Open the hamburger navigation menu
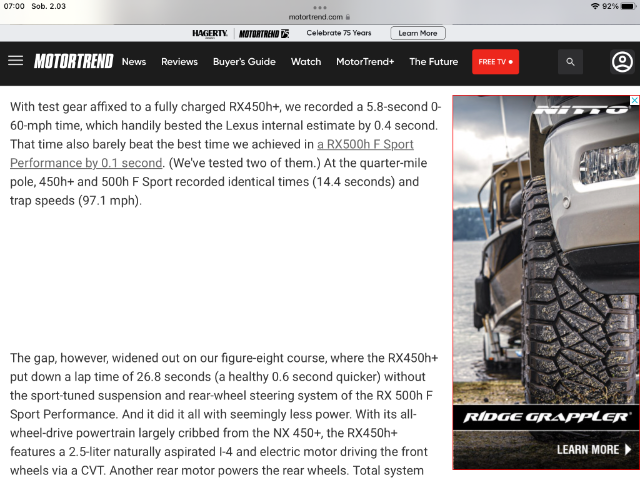The height and width of the screenshot is (480, 640). click(16, 61)
